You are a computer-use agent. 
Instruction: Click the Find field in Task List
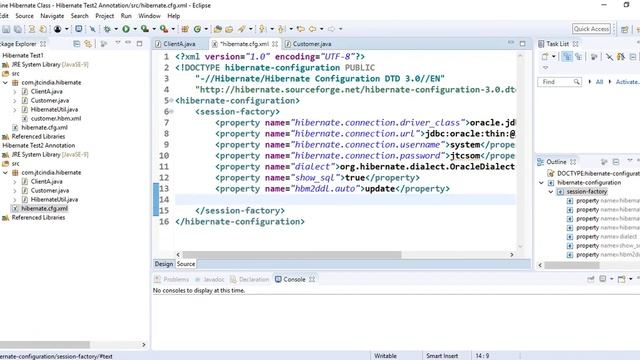[x=559, y=82]
